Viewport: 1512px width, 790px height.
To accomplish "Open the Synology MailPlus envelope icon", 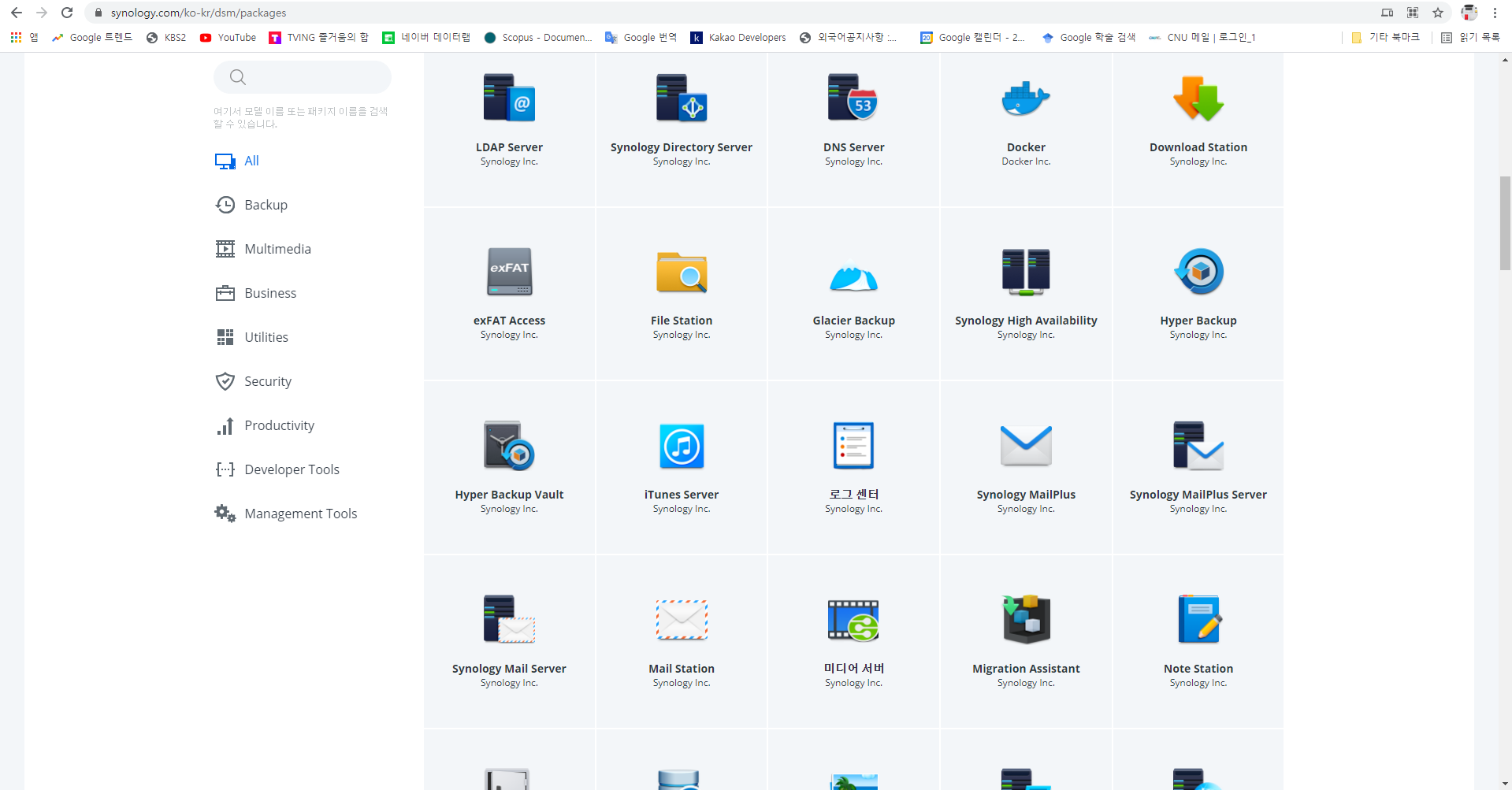I will [1026, 446].
